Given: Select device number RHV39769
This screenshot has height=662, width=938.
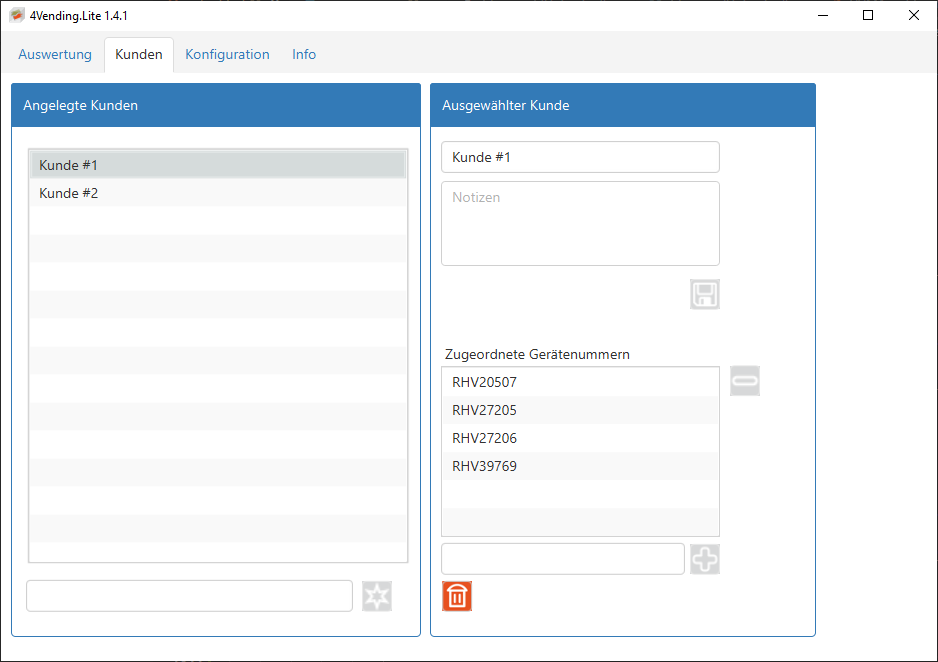Looking at the screenshot, I should click(x=580, y=466).
